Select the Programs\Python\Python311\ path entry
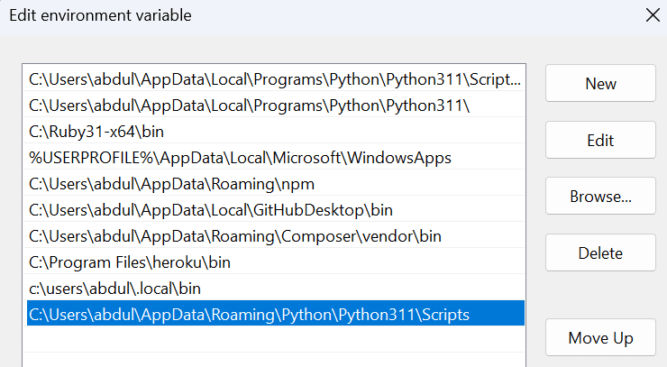 click(x=275, y=105)
